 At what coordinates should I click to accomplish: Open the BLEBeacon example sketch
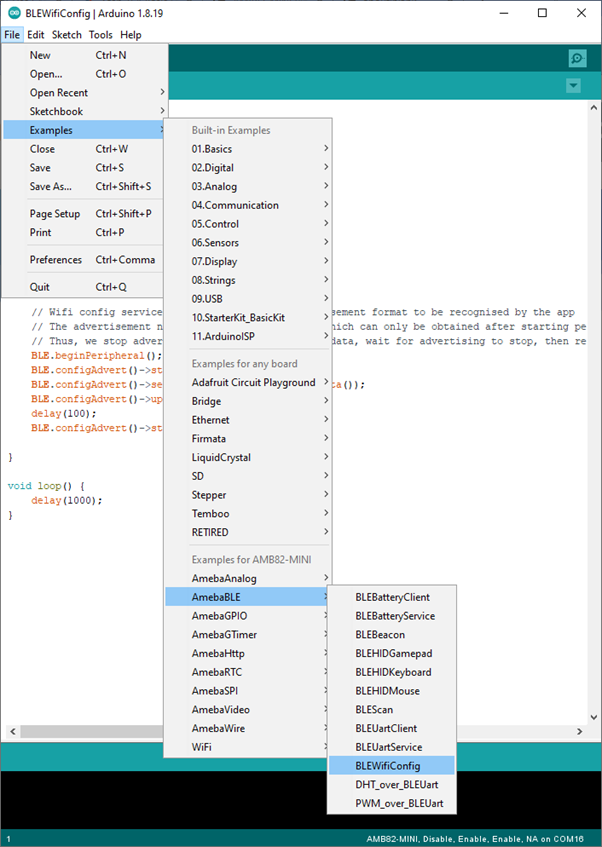[x=382, y=634]
